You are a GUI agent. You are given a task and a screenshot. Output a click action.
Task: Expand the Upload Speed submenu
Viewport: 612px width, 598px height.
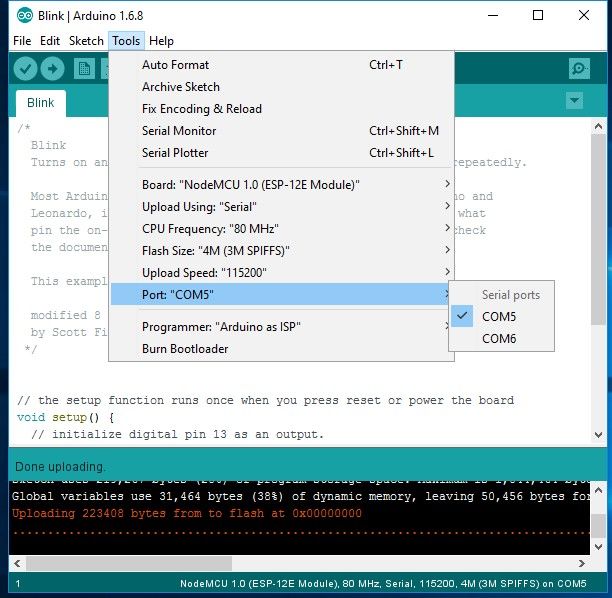283,273
